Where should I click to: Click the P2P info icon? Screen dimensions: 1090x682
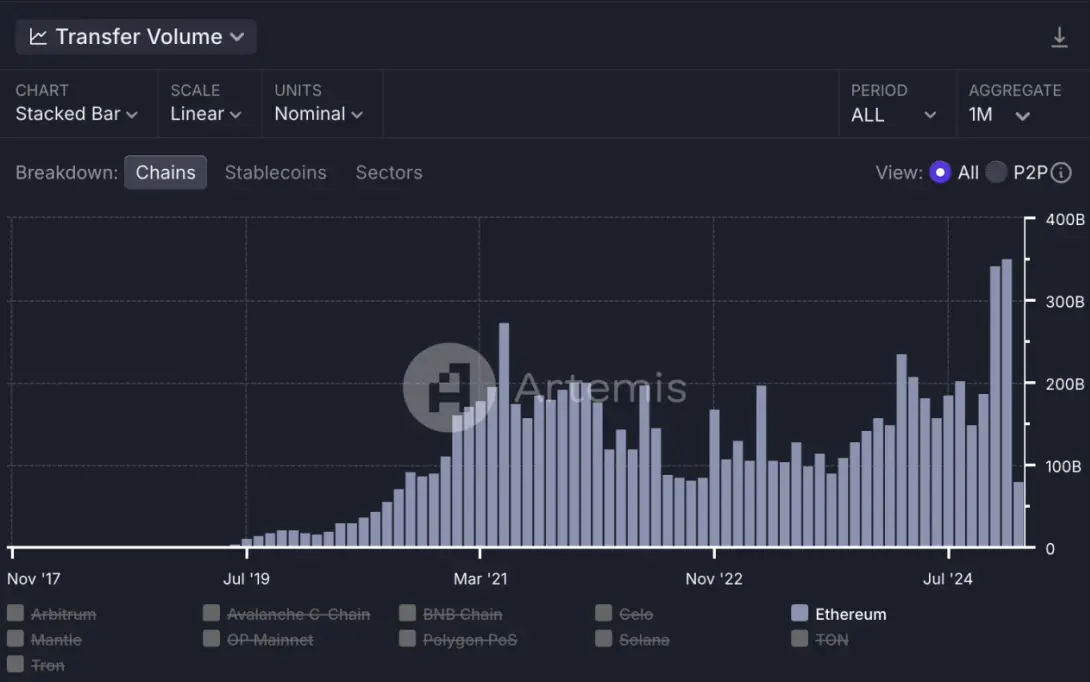click(1061, 172)
